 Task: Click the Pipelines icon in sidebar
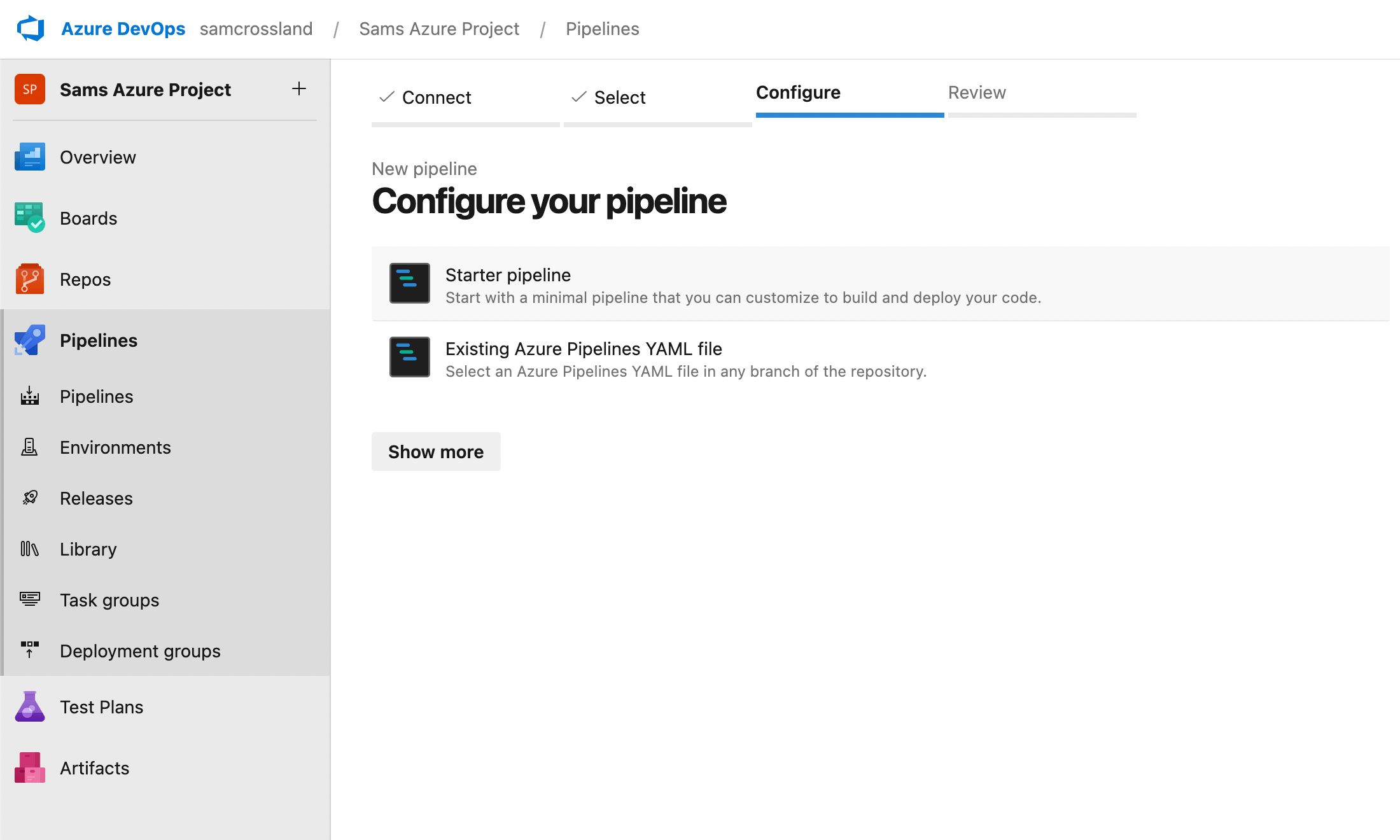coord(29,340)
